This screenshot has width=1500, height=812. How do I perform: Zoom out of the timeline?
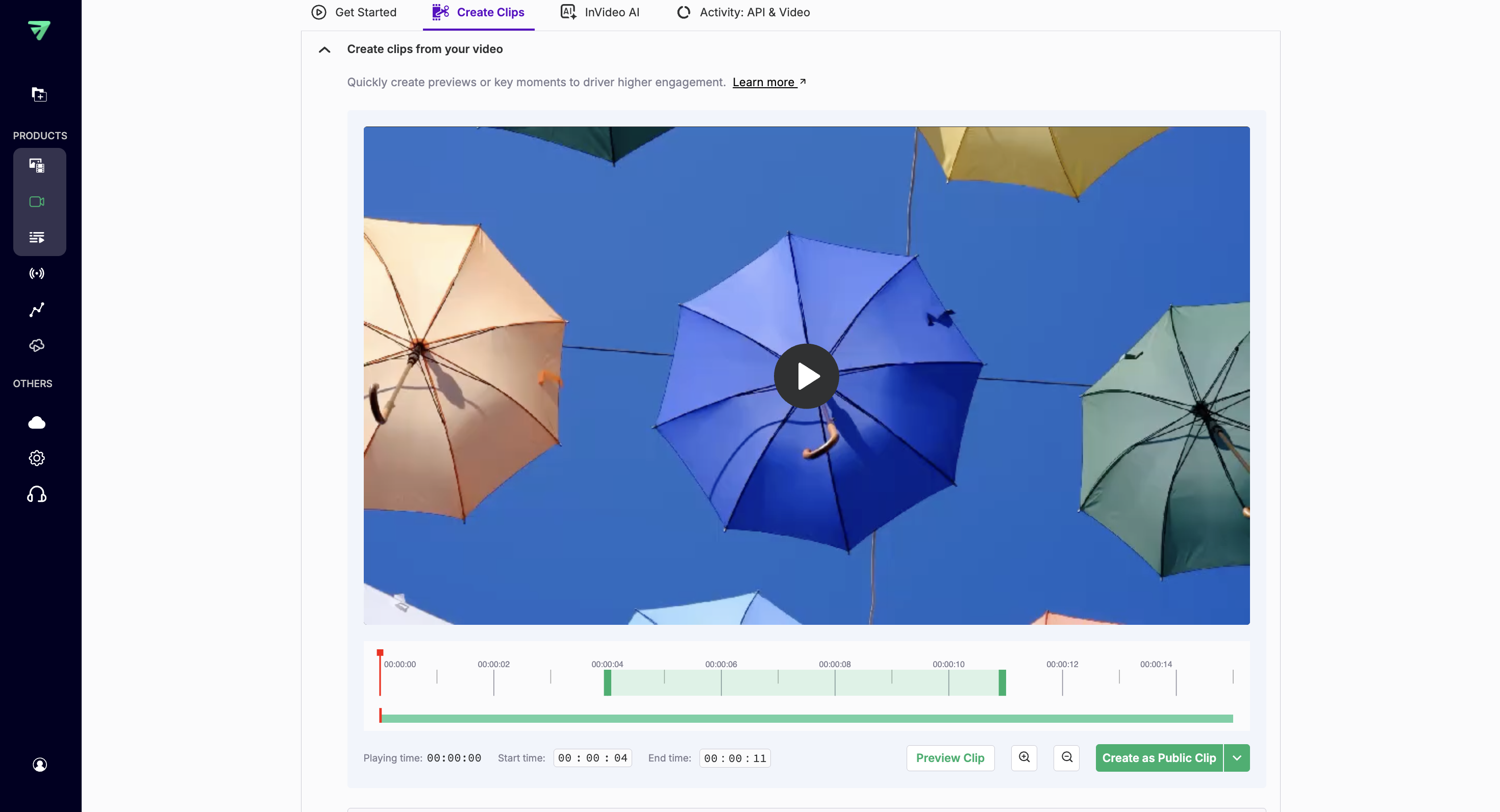pos(1066,757)
